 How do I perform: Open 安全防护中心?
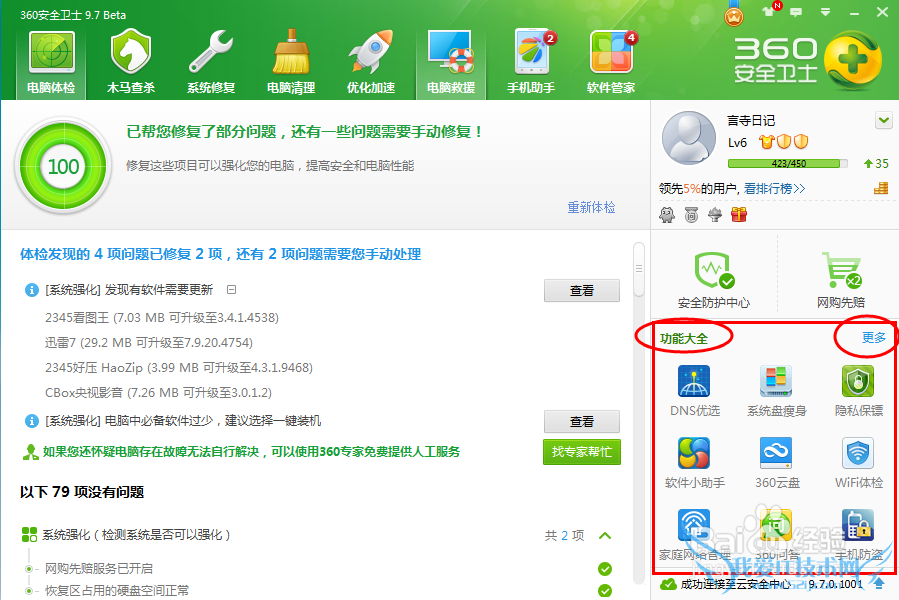click(714, 280)
